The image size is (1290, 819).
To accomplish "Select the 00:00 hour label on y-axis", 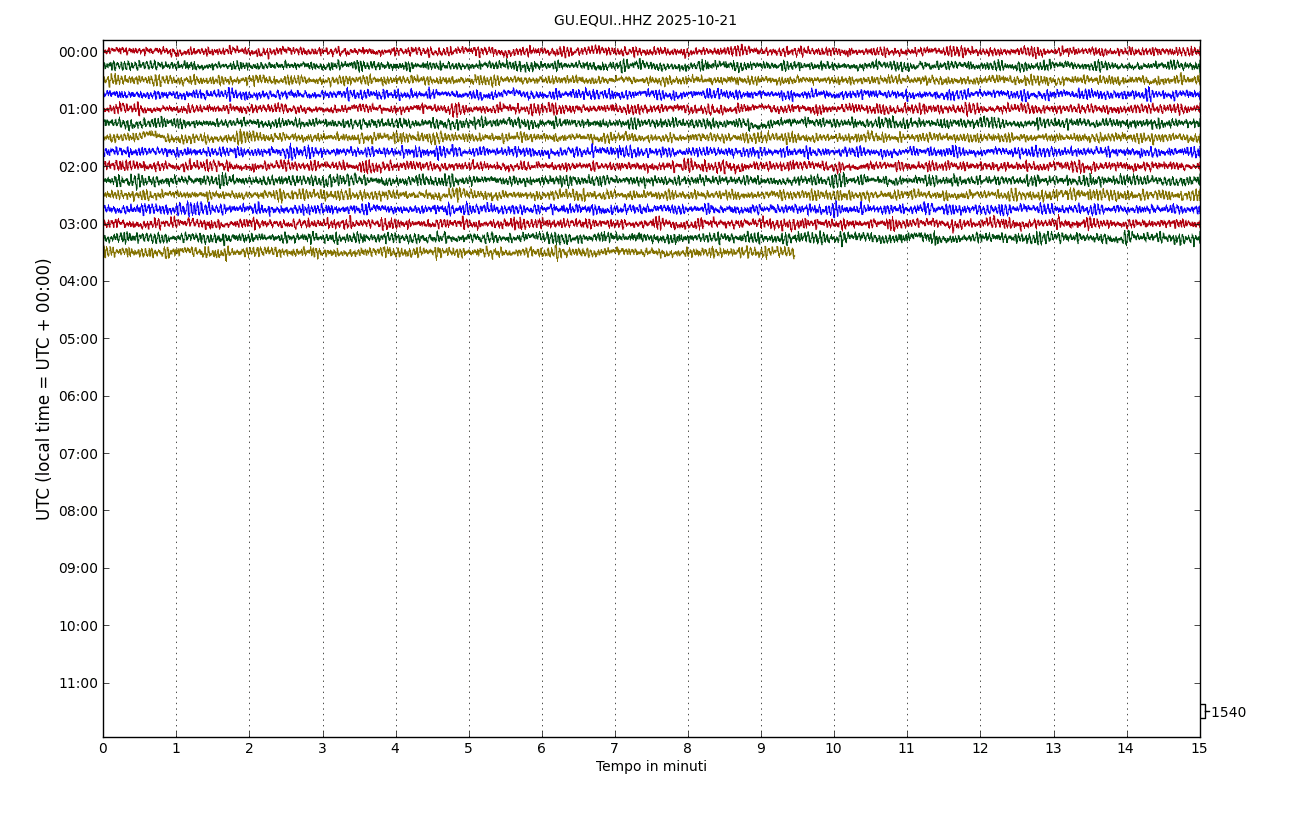I will (x=78, y=53).
